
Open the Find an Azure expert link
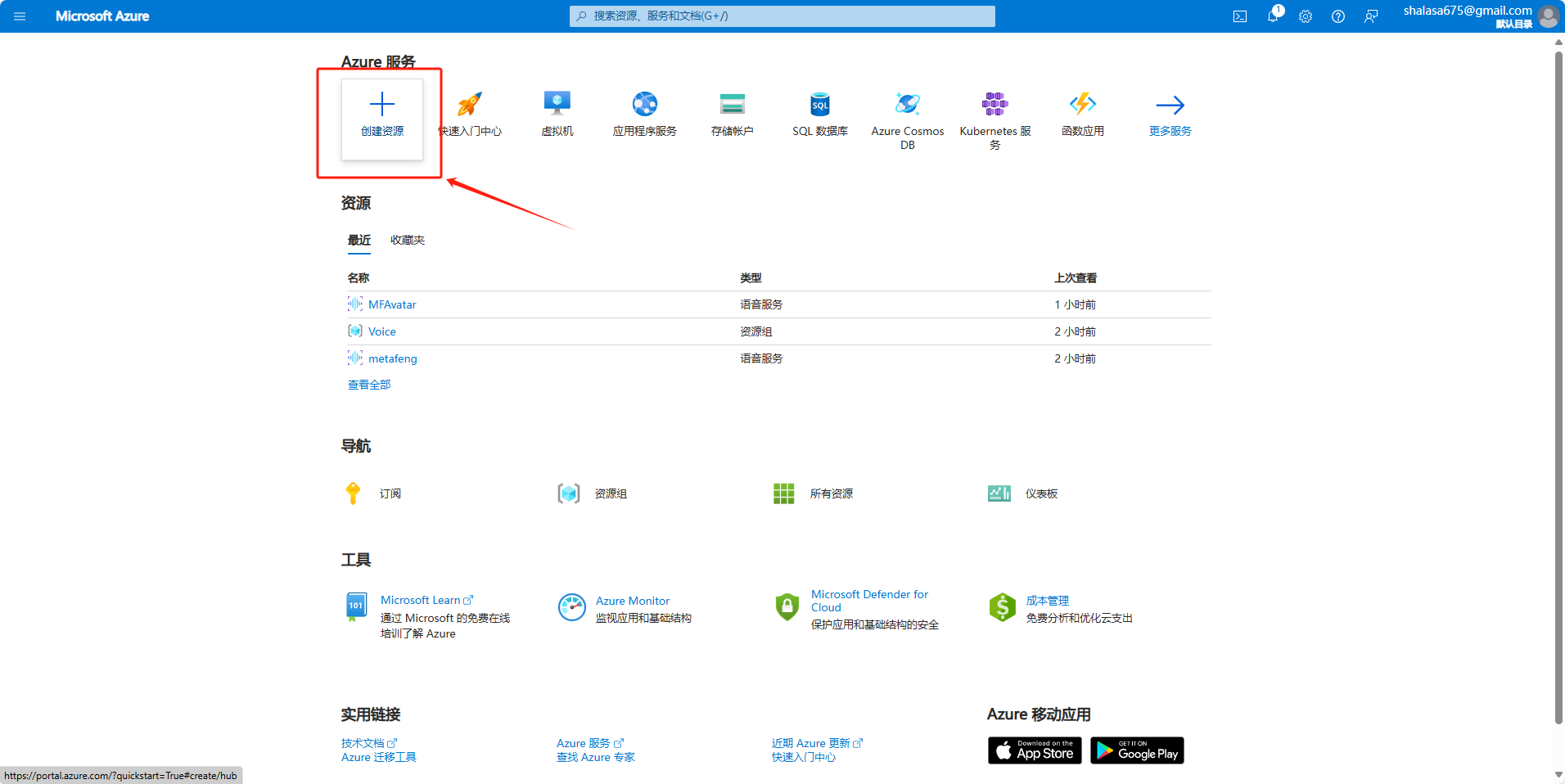596,757
